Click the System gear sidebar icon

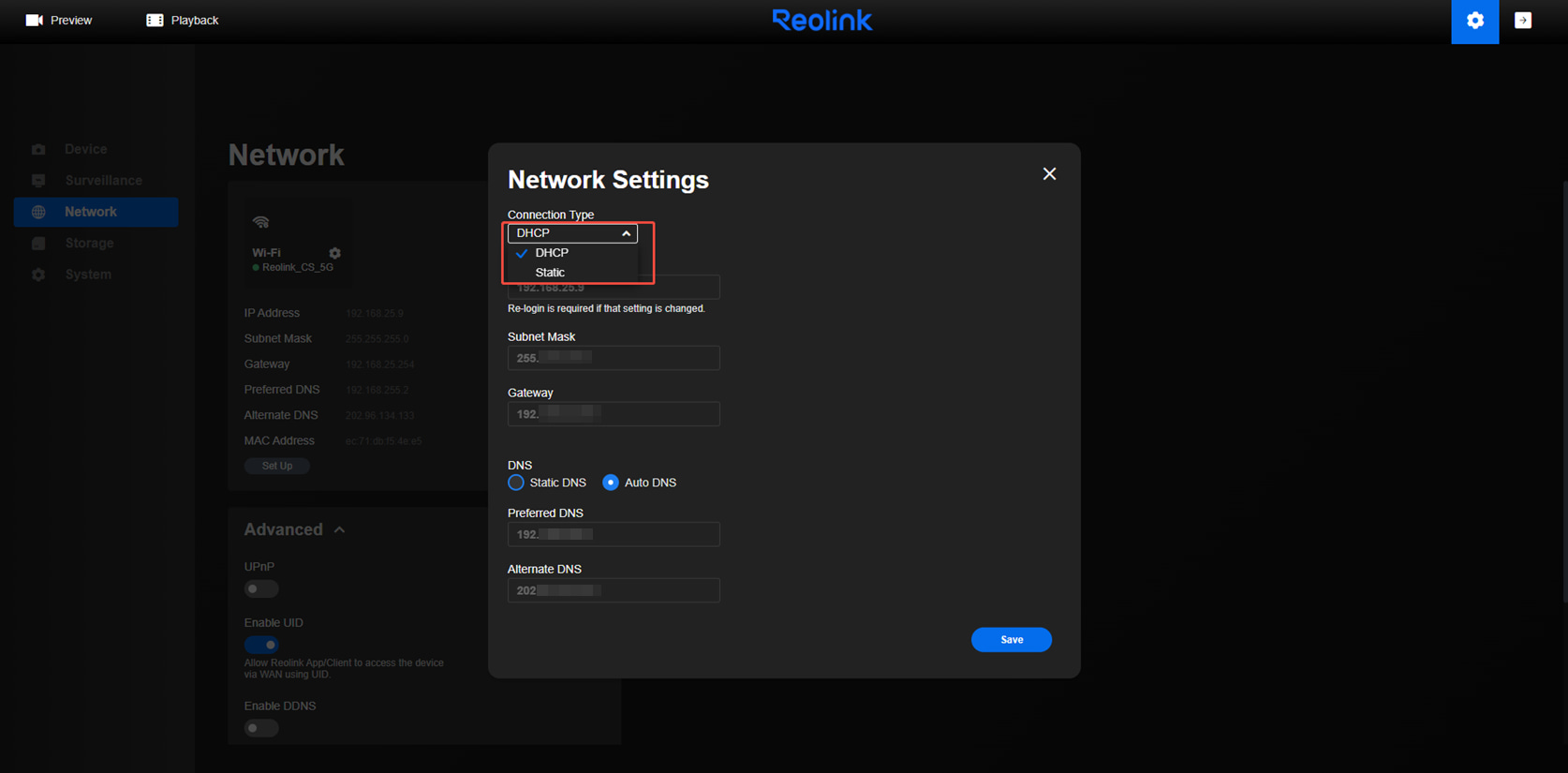point(38,275)
